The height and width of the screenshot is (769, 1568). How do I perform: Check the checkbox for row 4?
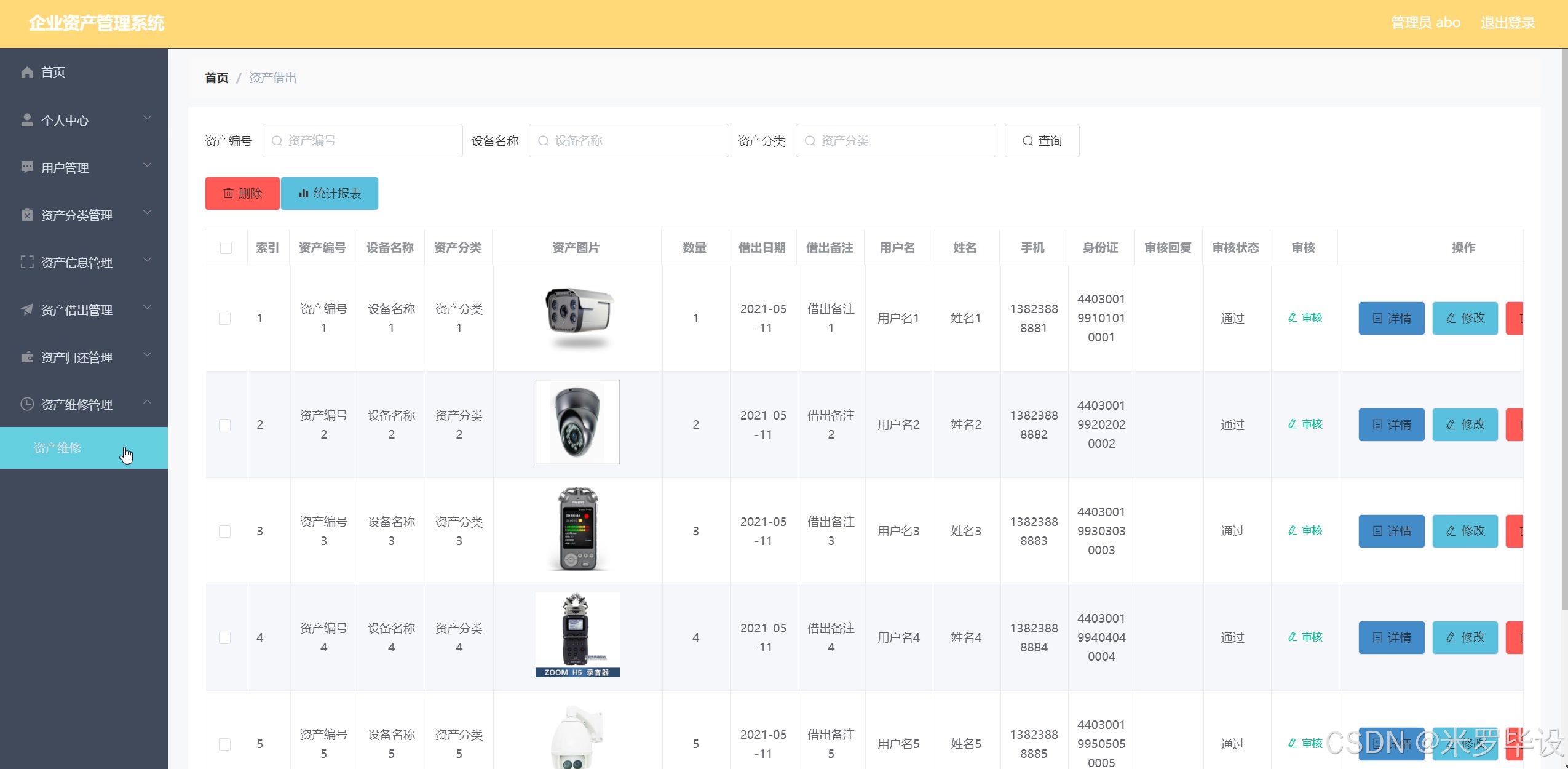coord(225,638)
